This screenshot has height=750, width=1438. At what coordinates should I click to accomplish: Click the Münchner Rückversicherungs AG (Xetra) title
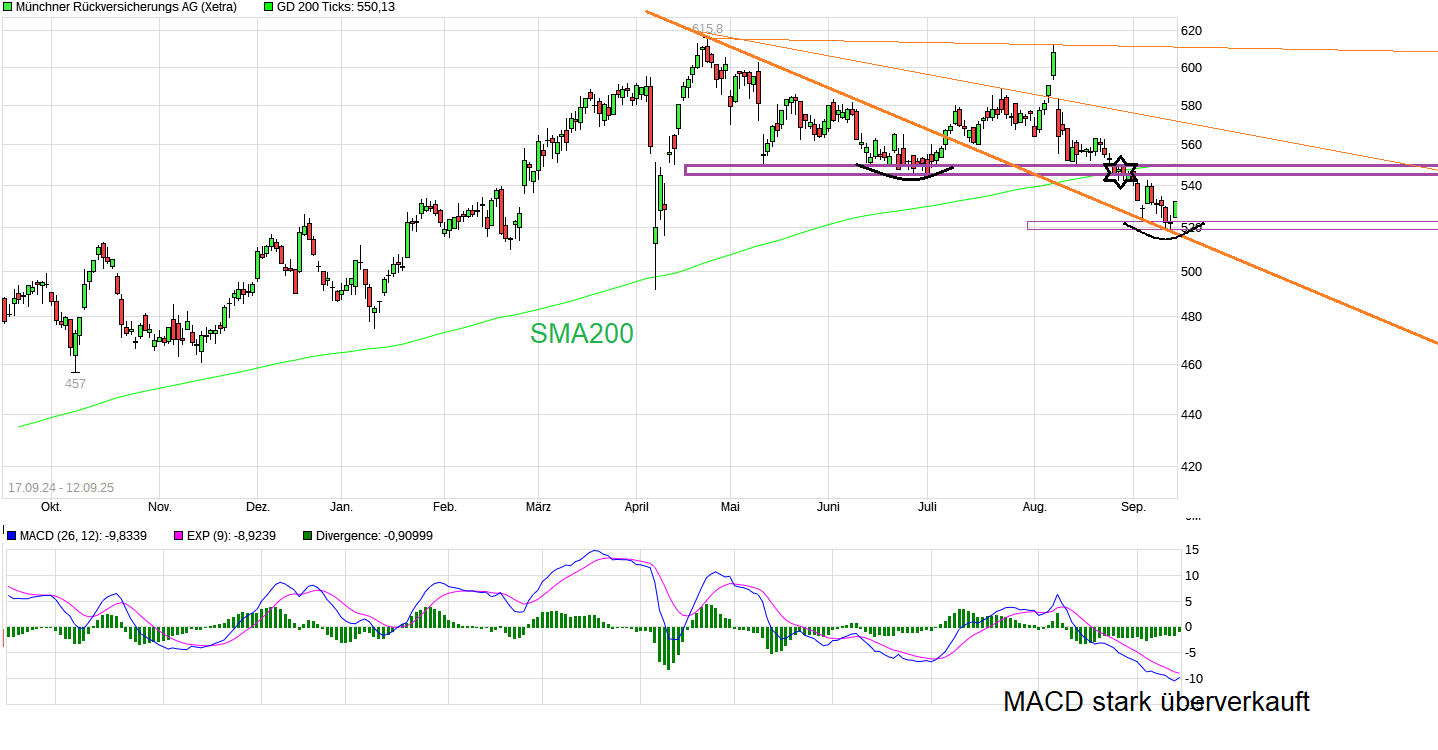click(x=126, y=7)
